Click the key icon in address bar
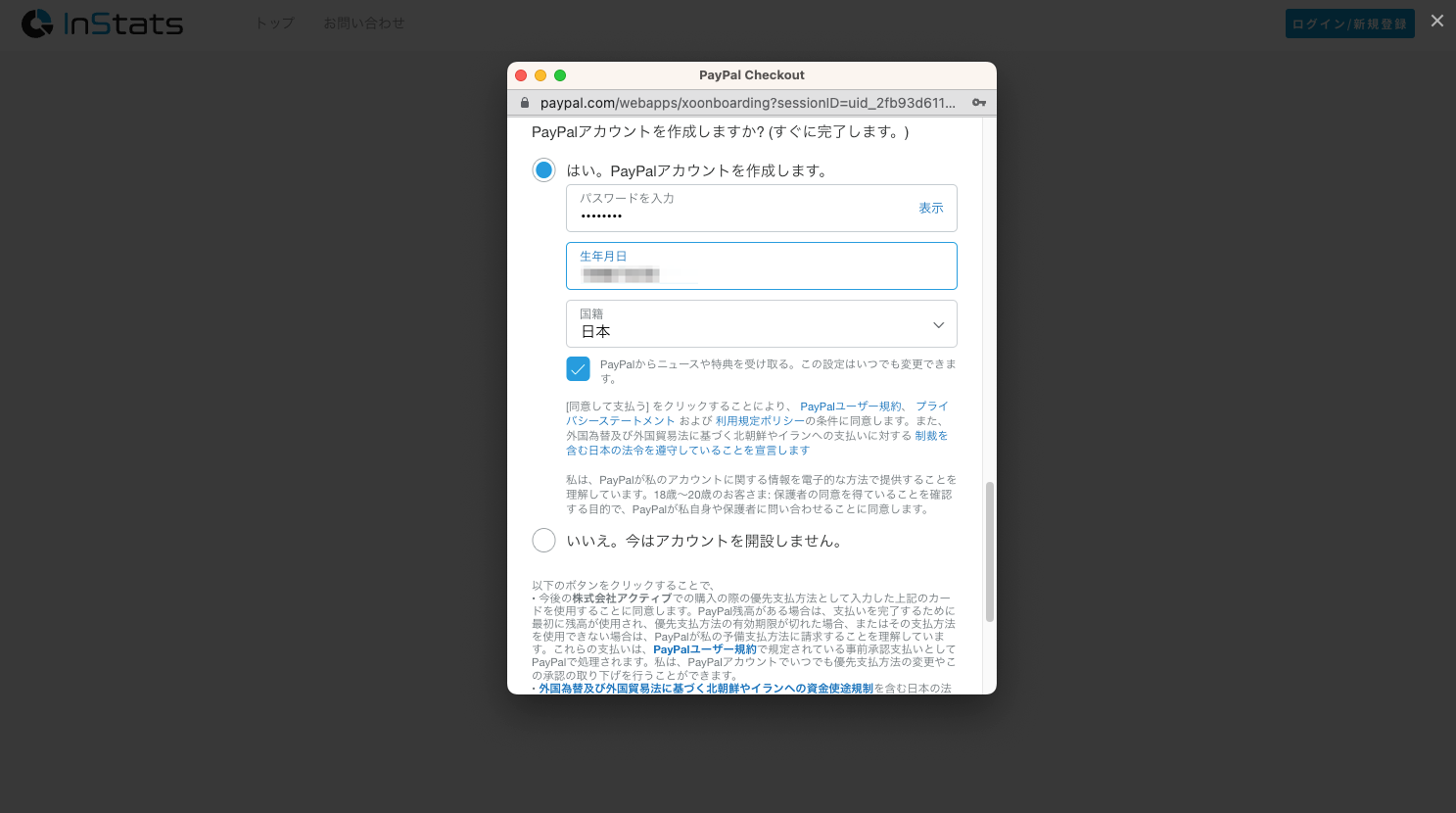The image size is (1456, 813). click(x=978, y=103)
